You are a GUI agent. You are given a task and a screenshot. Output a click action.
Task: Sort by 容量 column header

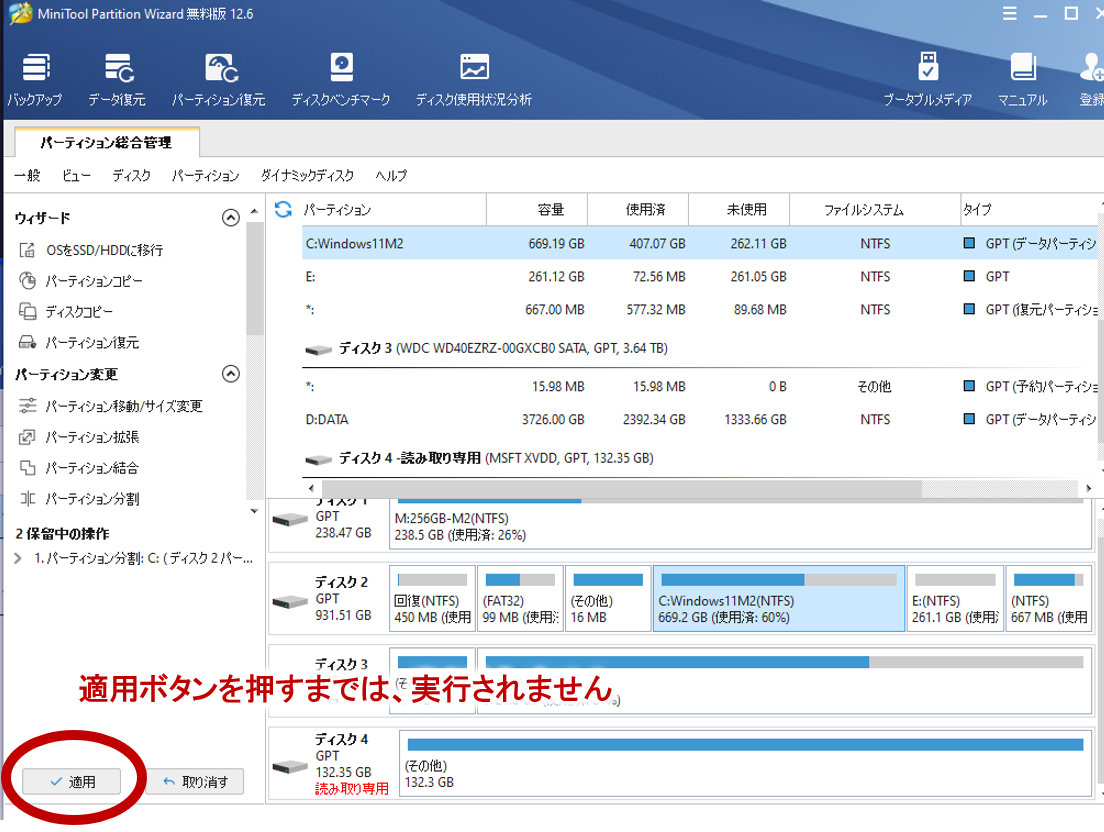point(537,209)
